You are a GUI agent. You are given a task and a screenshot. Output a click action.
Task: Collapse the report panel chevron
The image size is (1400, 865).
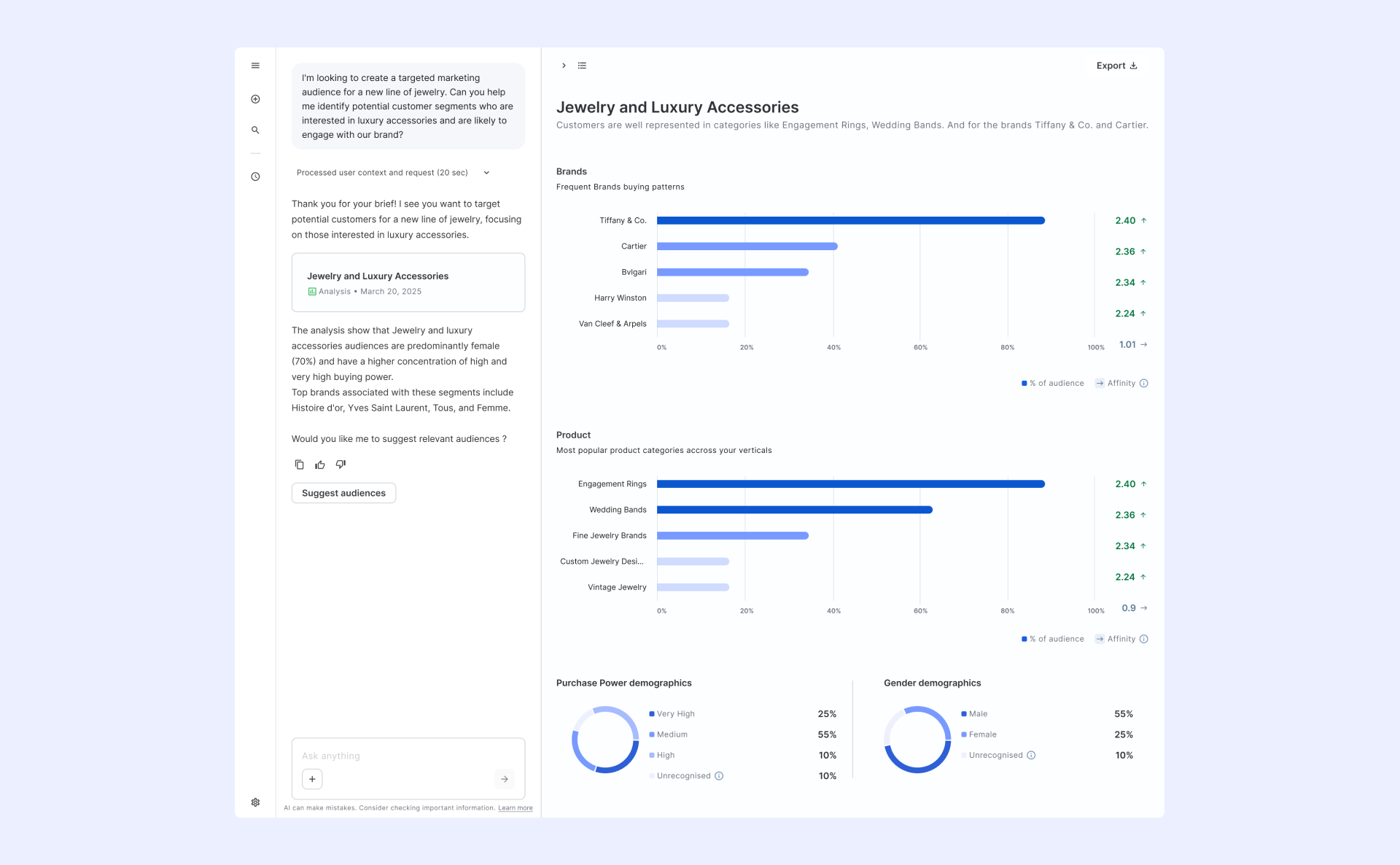(x=564, y=66)
